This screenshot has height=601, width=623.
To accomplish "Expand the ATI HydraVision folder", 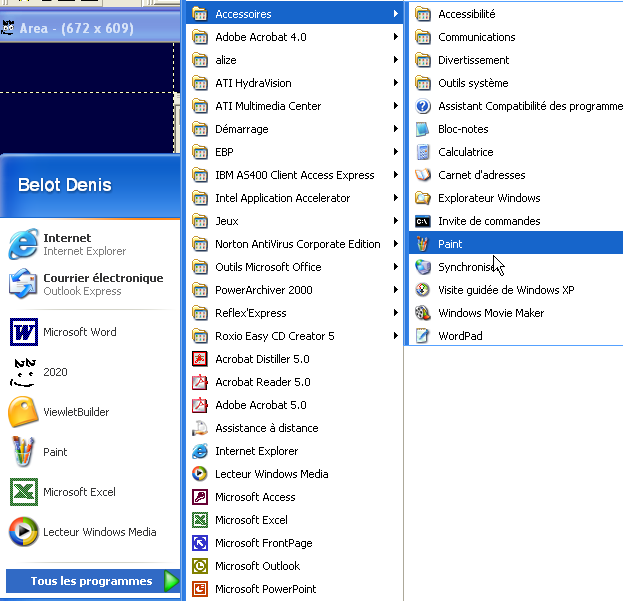I will [295, 83].
